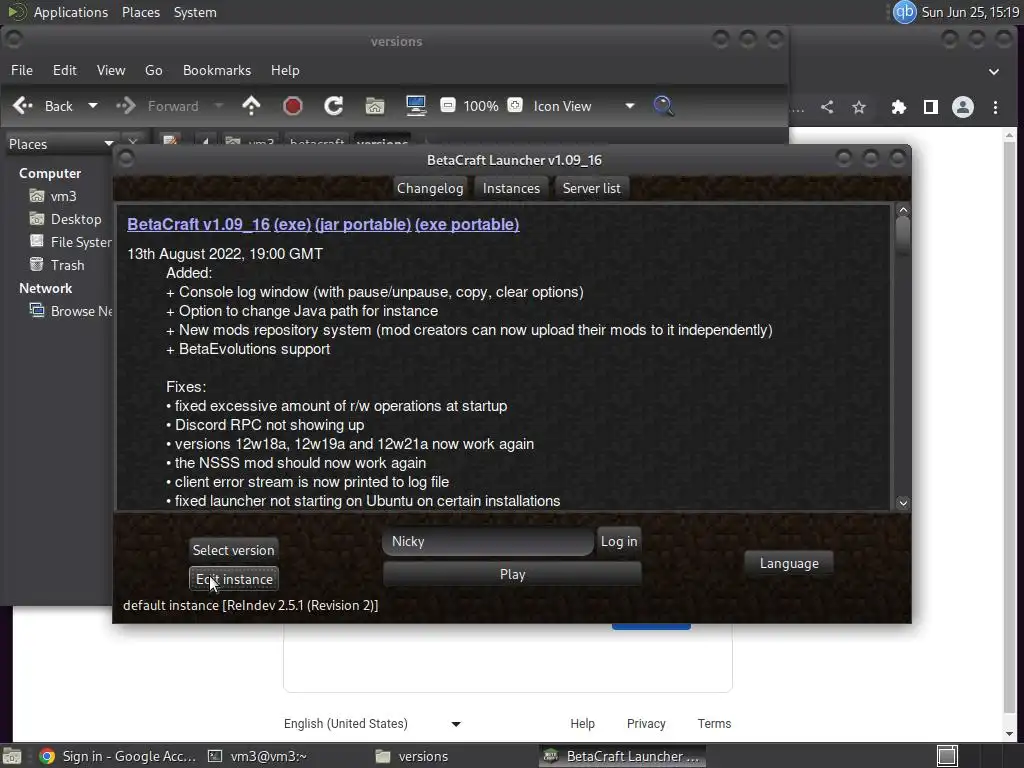Click Edit instance button
The width and height of the screenshot is (1024, 768).
point(234,579)
